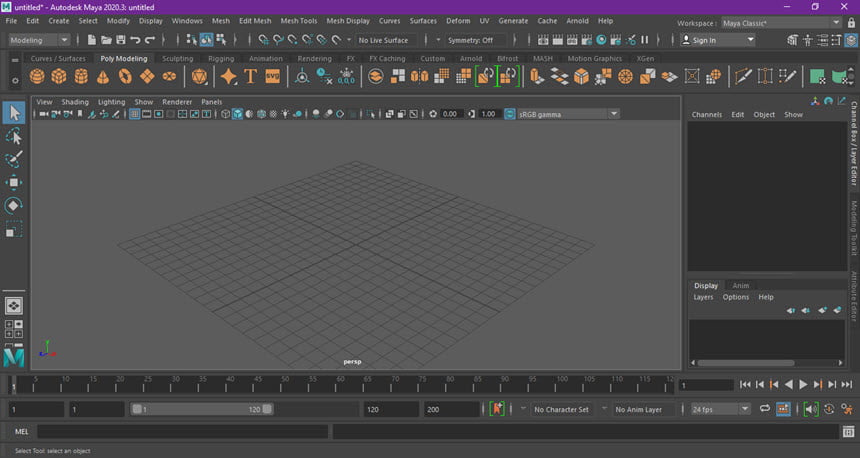Viewport: 860px width, 458px height.
Task: Toggle timeline audio mute button
Action: tap(811, 409)
